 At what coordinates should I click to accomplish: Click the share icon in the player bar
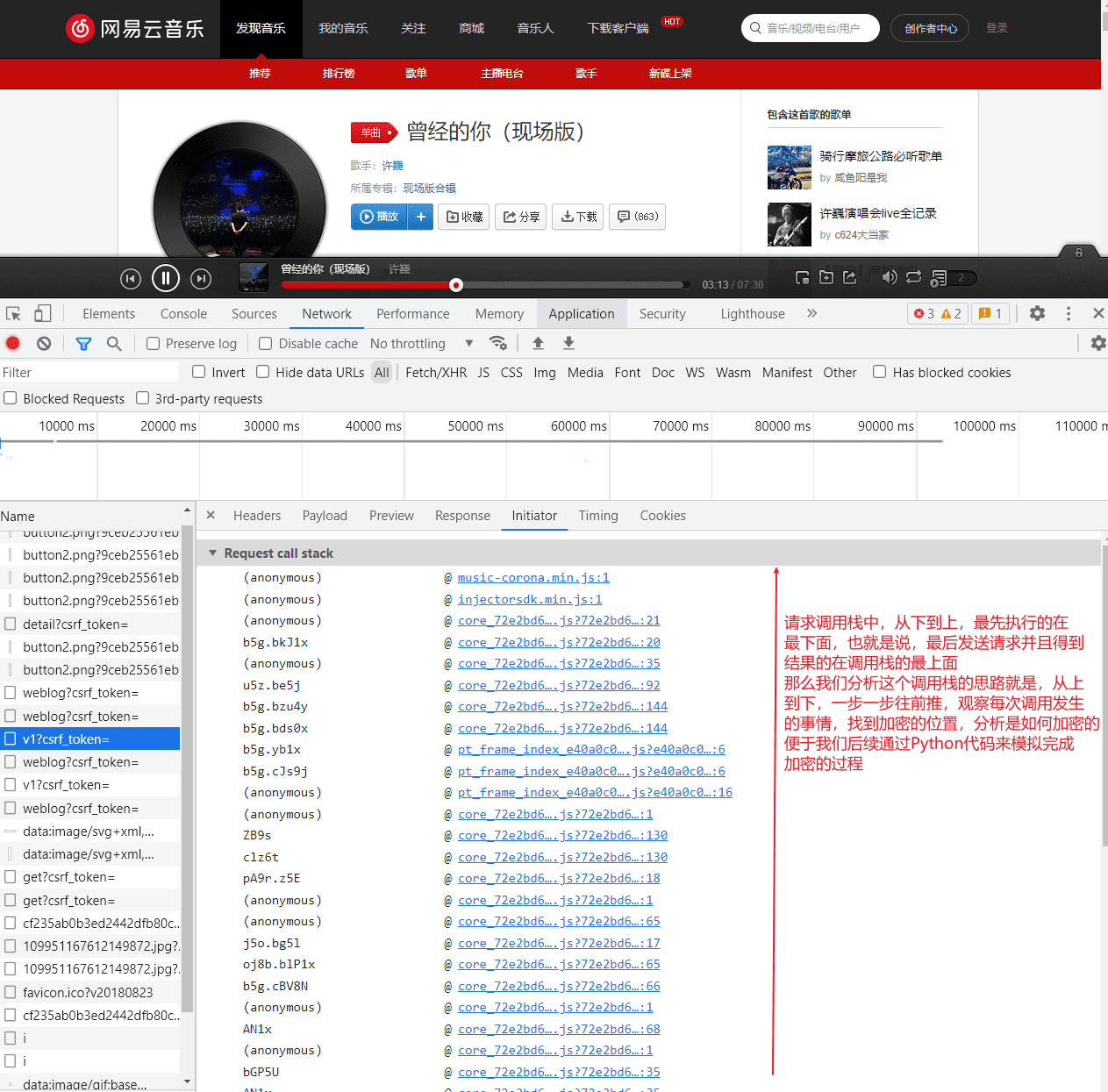(x=849, y=277)
